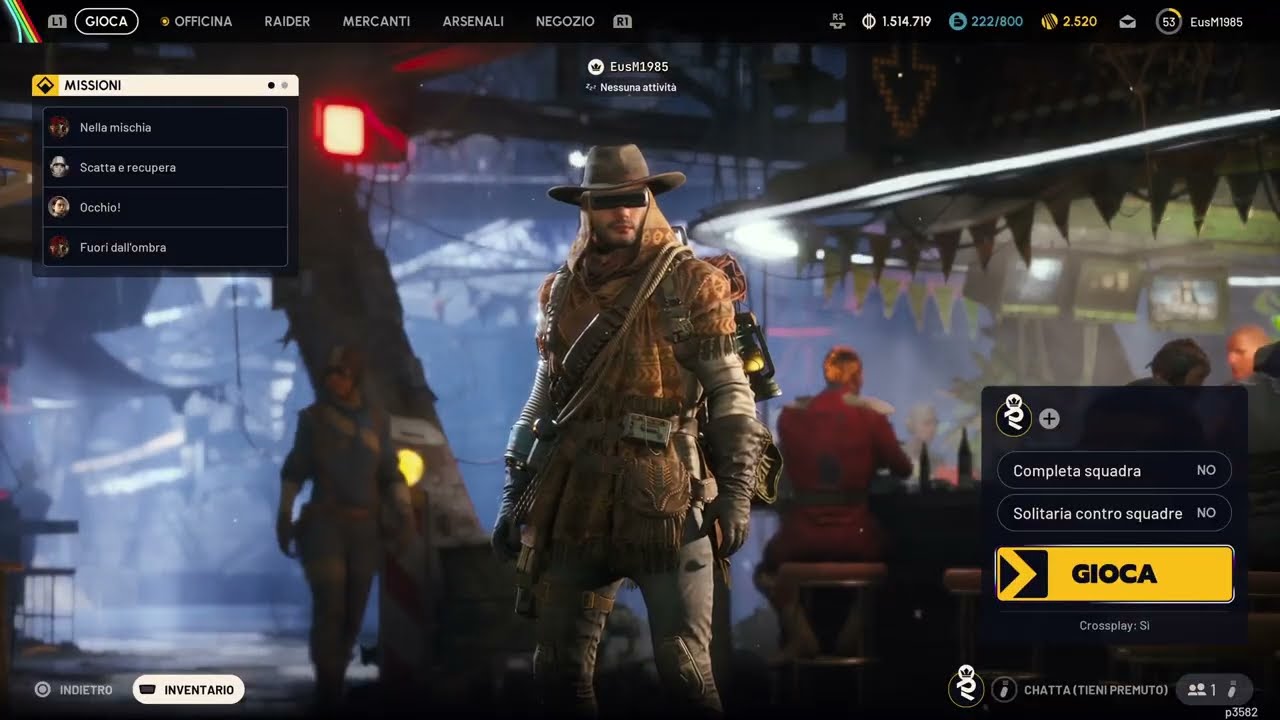Click the Fuori dall'ombra mission avatar

pyautogui.click(x=59, y=247)
